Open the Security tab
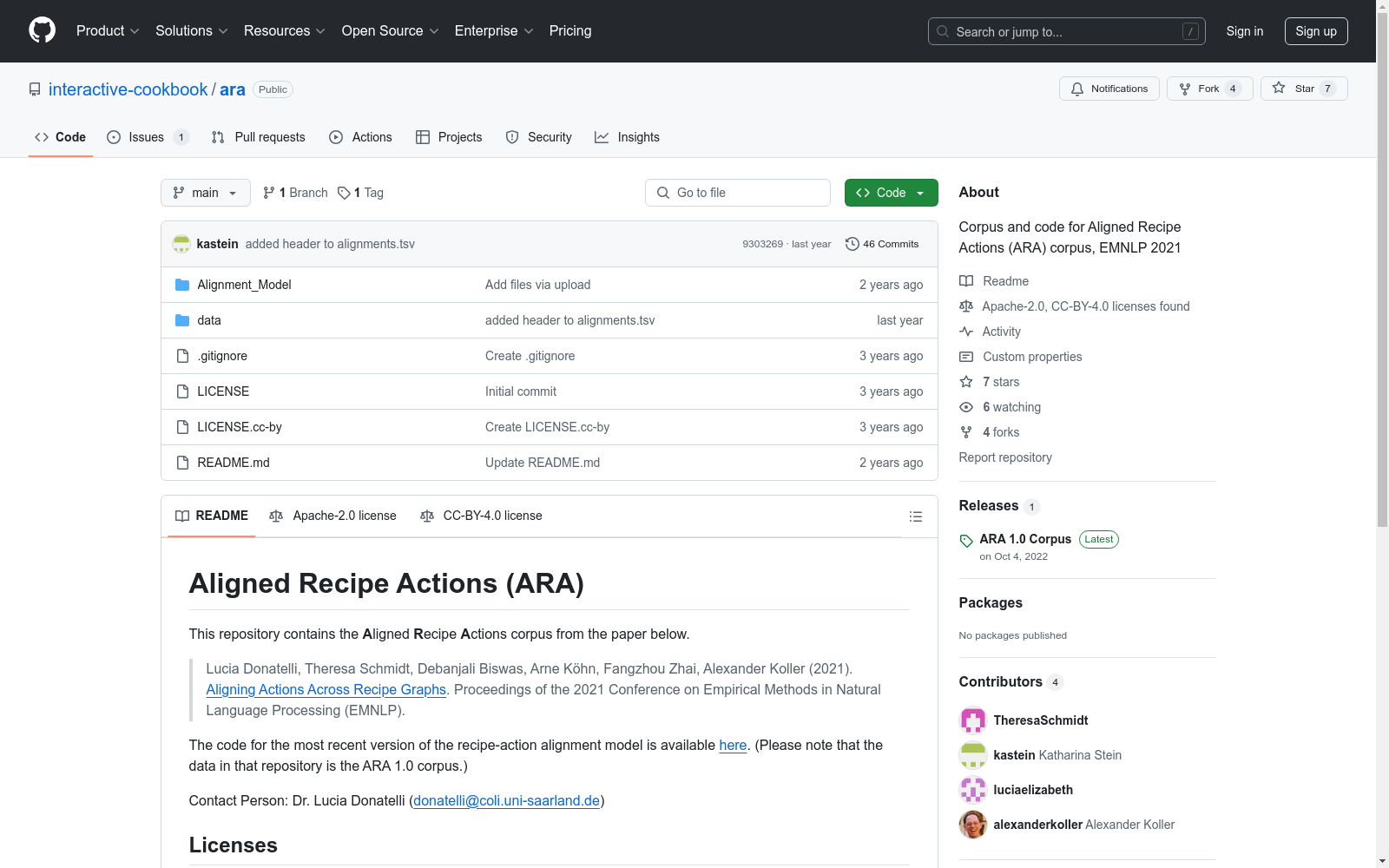Image resolution: width=1389 pixels, height=868 pixels. (x=539, y=137)
